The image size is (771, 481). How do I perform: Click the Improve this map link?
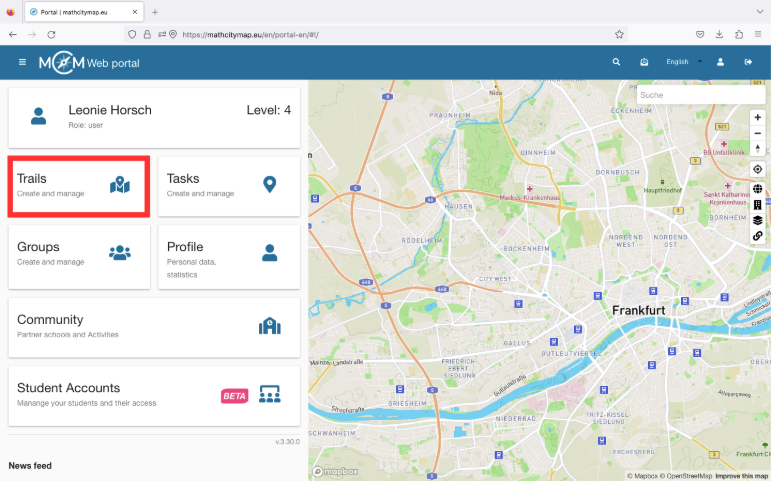[x=741, y=476]
